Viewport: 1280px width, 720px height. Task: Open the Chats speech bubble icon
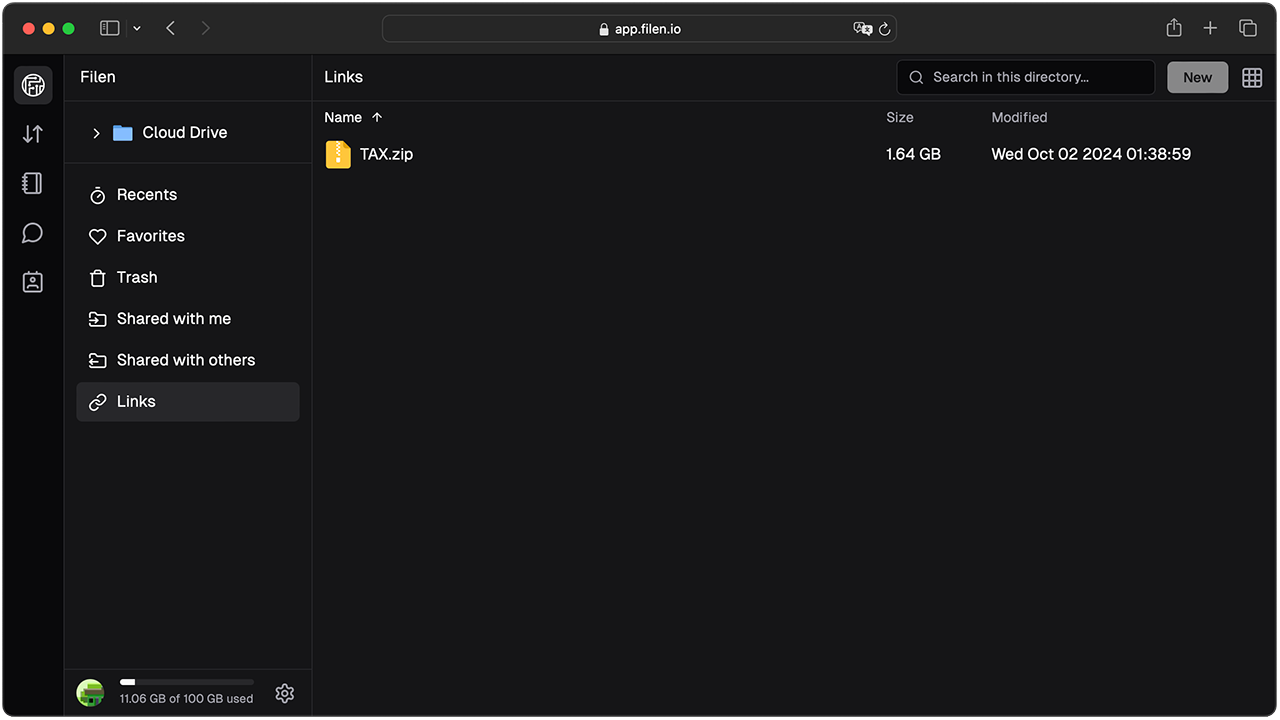tap(33, 233)
